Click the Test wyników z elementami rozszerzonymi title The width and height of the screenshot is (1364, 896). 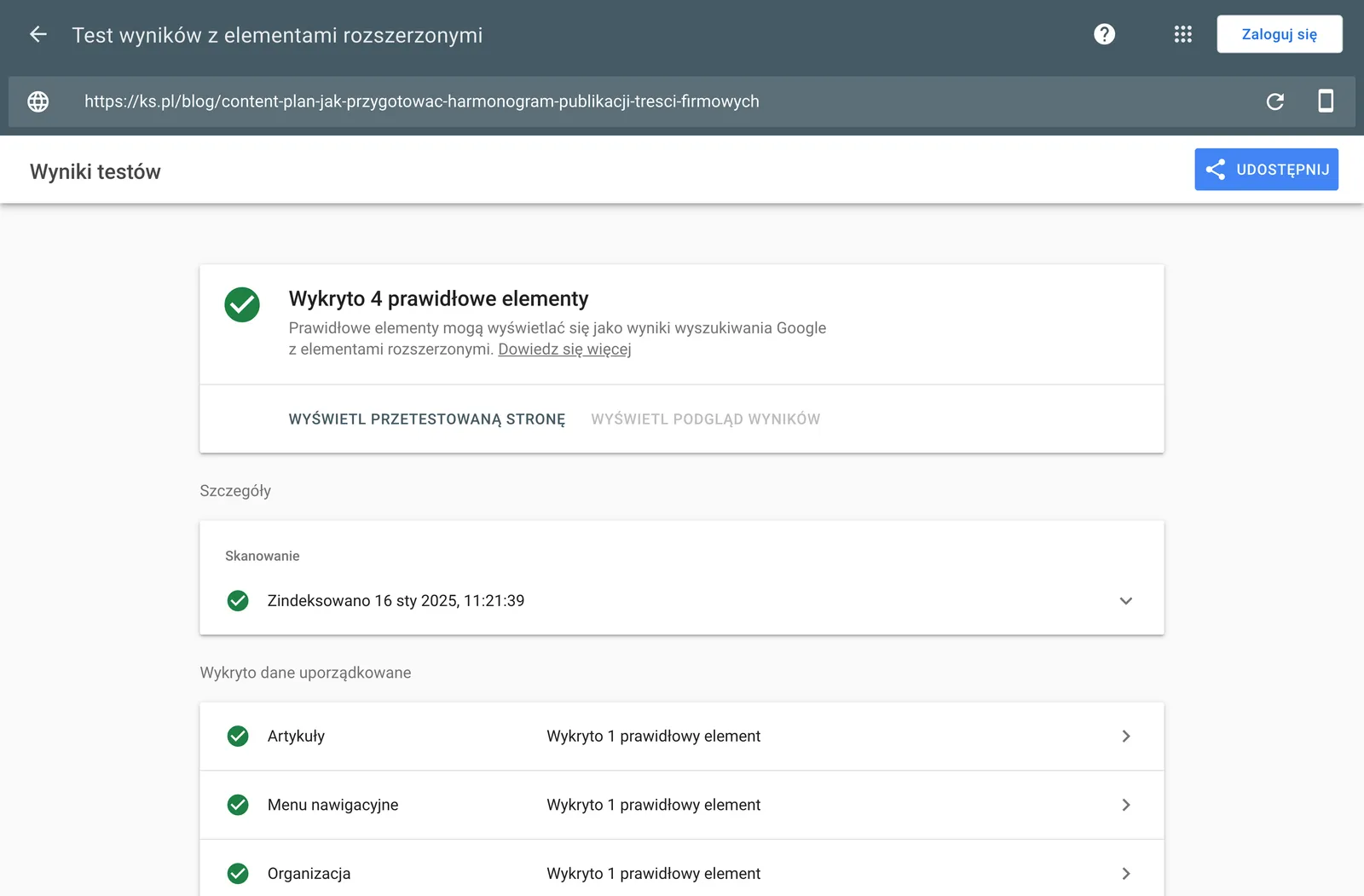(277, 35)
